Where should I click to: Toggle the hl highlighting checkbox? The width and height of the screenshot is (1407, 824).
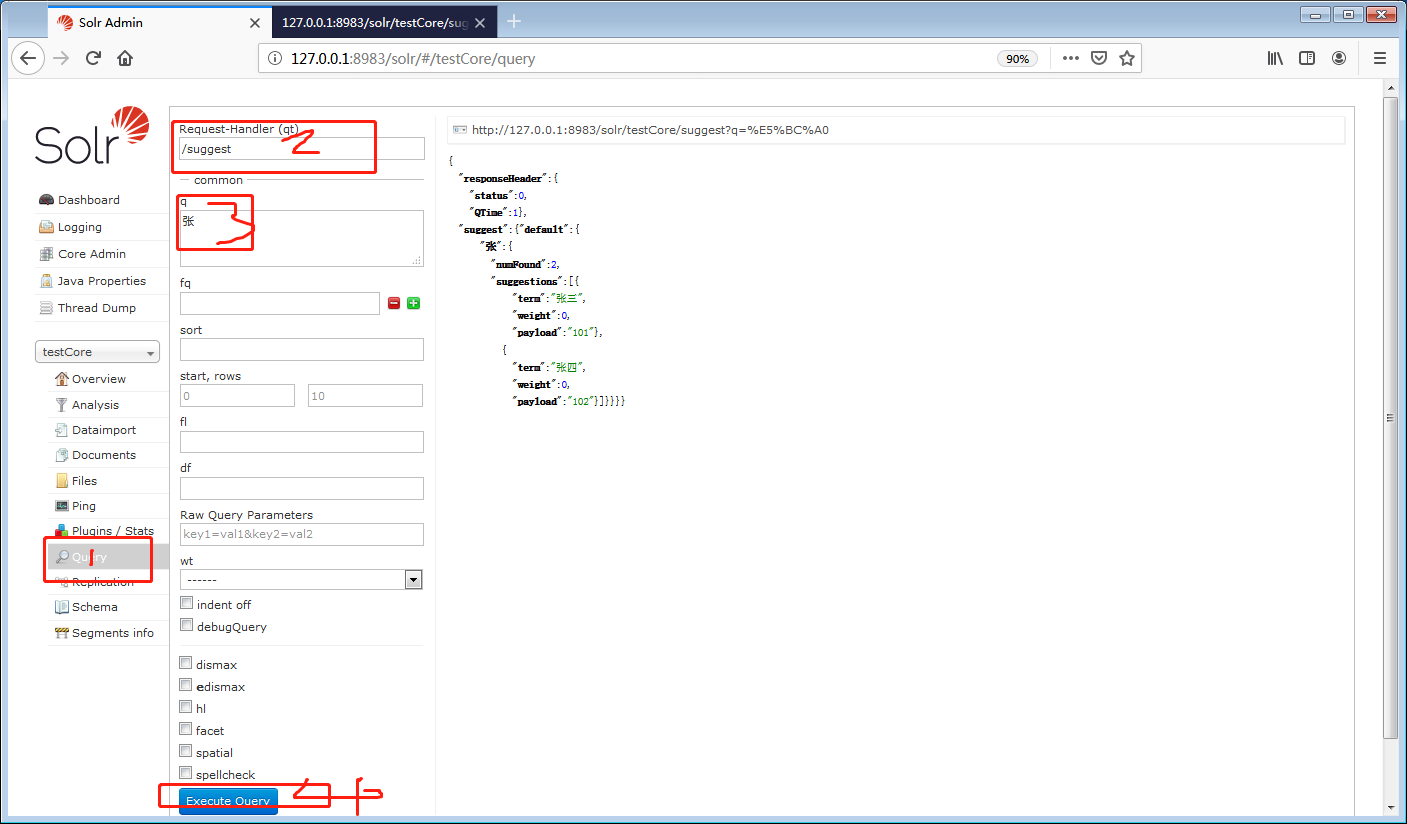186,707
